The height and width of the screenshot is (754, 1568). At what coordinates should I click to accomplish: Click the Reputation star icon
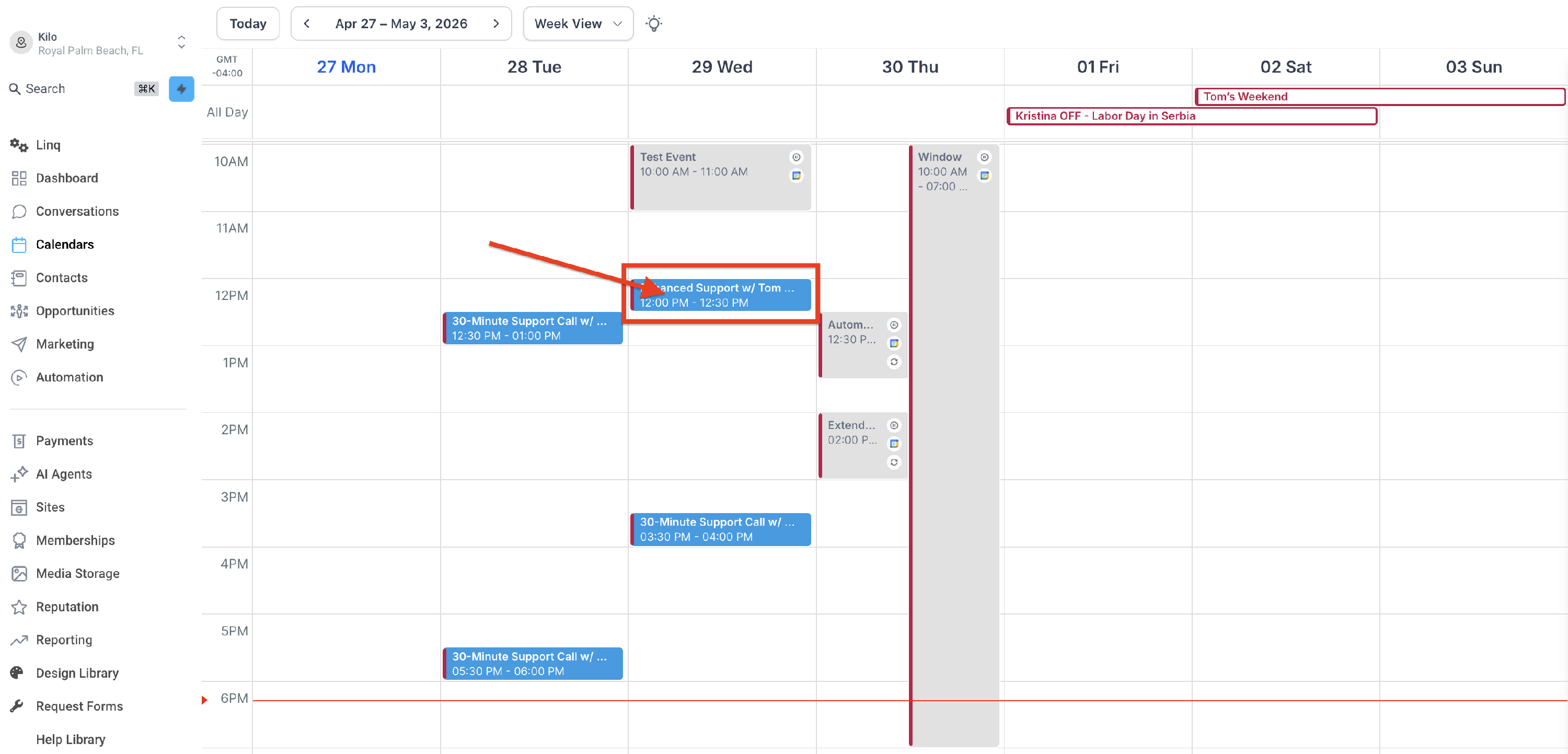(19, 607)
